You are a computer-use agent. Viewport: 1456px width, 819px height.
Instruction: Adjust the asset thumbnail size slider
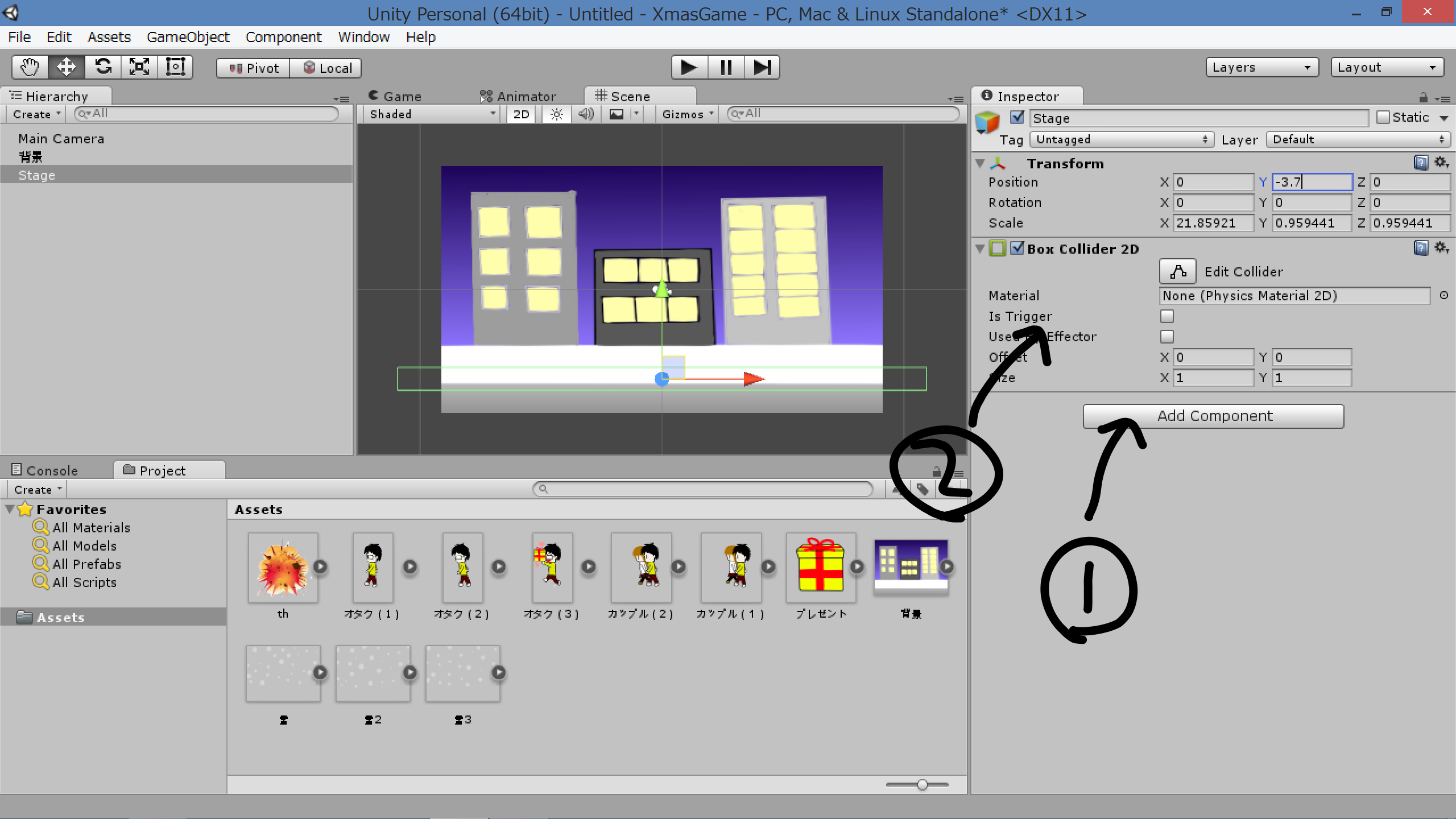(922, 785)
